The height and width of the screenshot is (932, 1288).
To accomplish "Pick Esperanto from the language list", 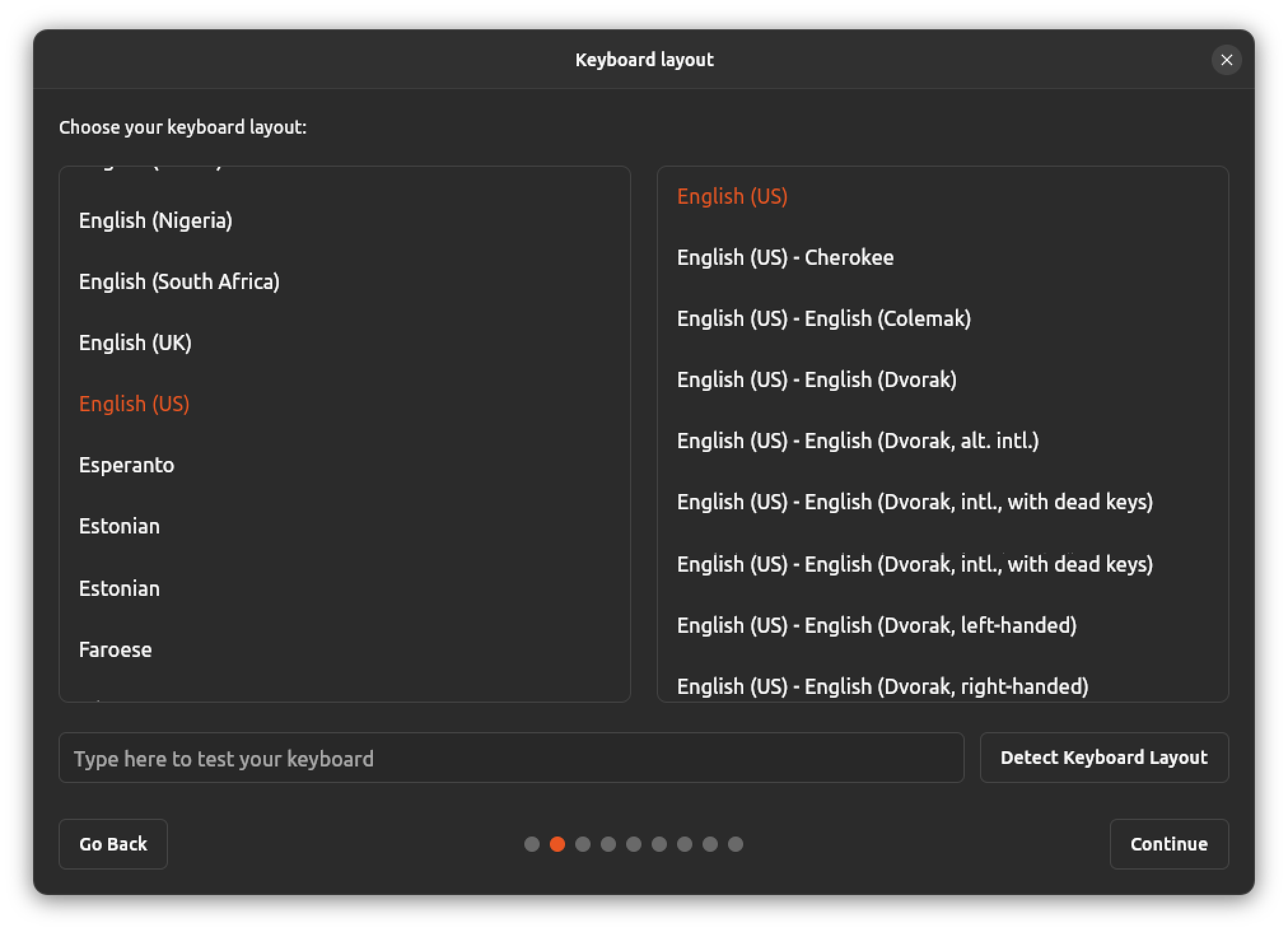I will point(127,465).
